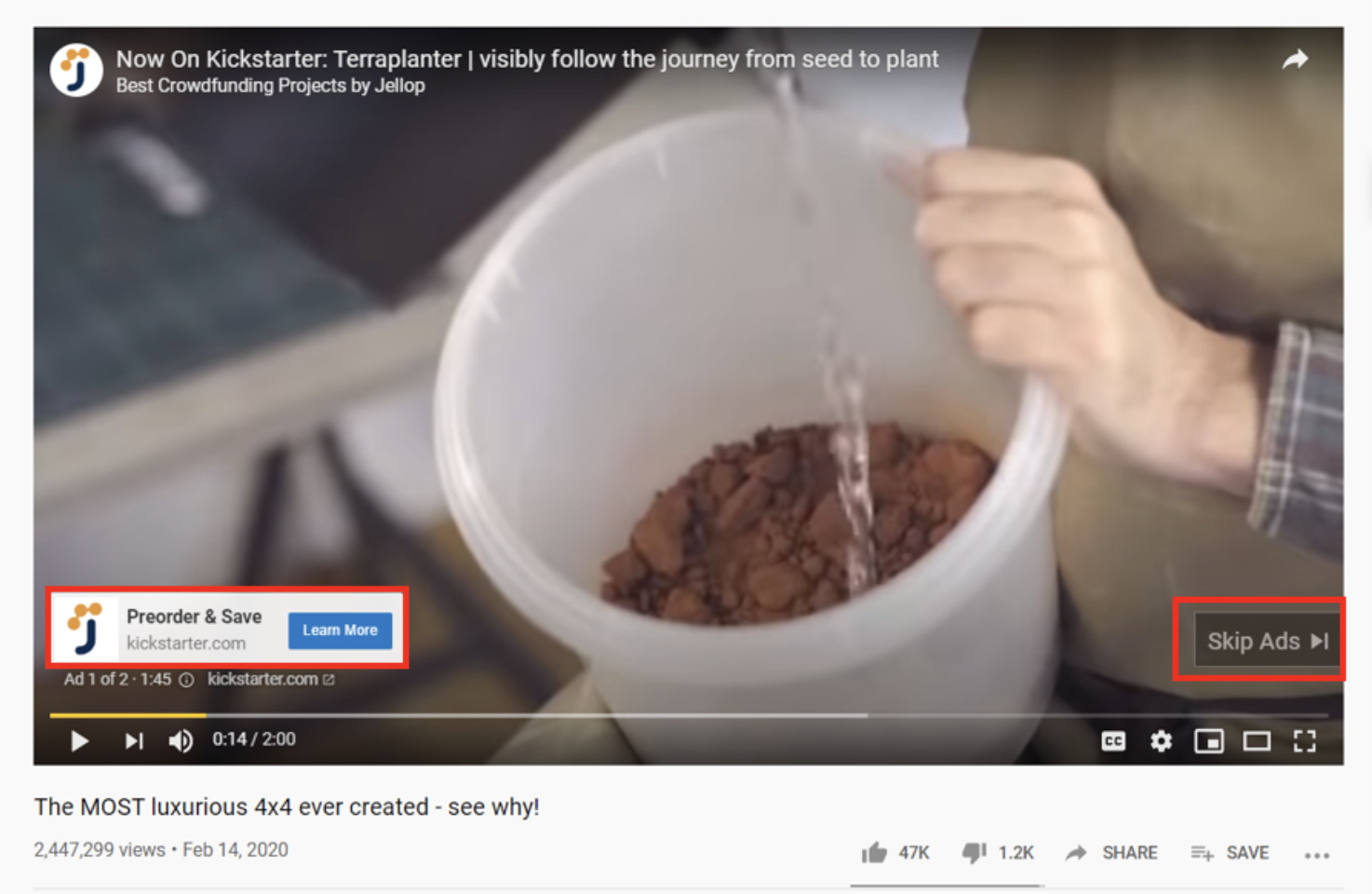The width and height of the screenshot is (1372, 894).
Task: Toggle closed captions CC
Action: (1113, 741)
